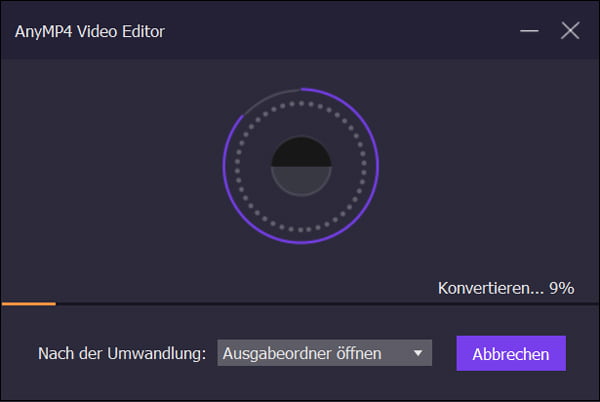This screenshot has height=402, width=600.
Task: Click the 9% percentage indicator
Action: coord(561,288)
